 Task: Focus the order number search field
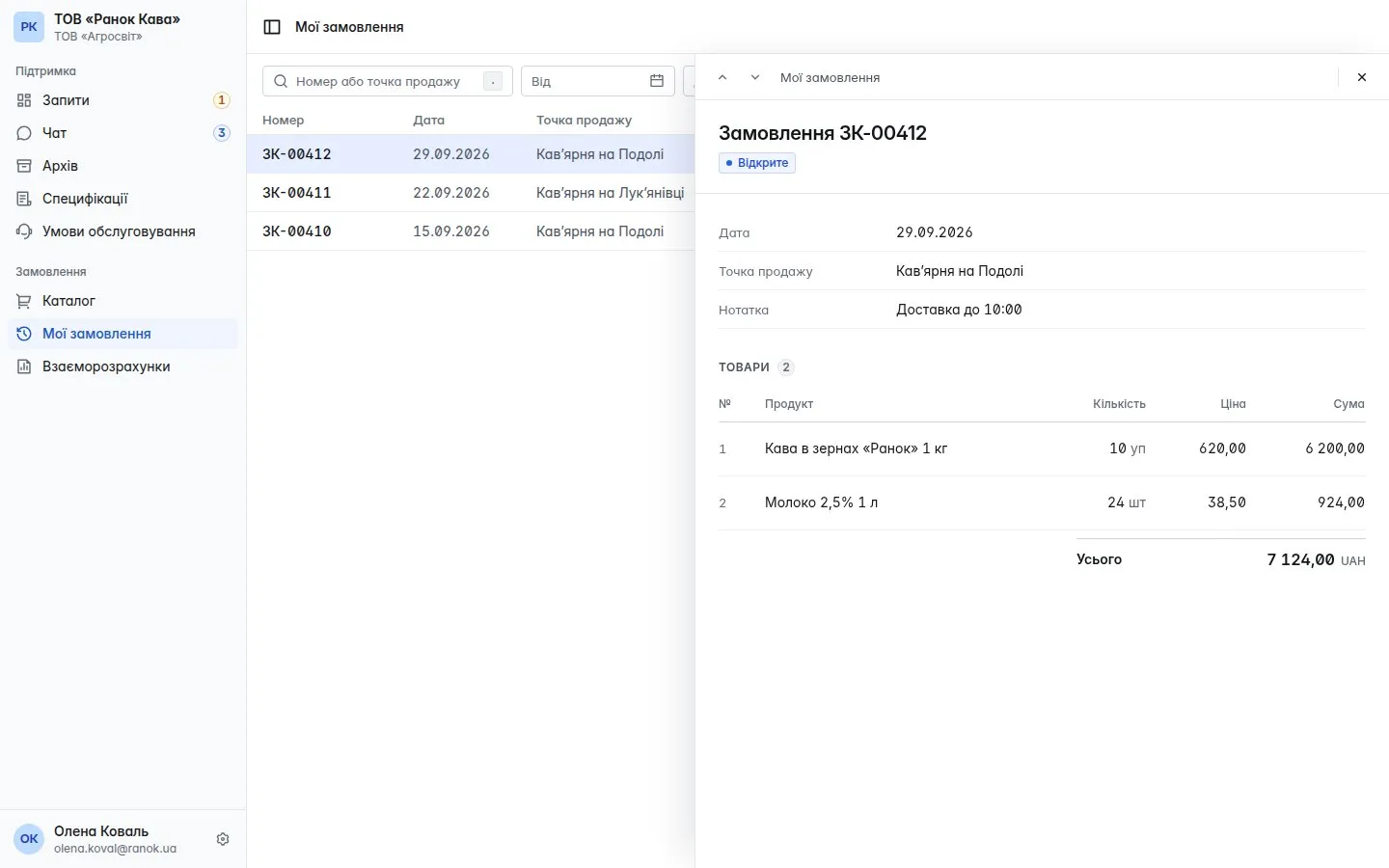click(x=388, y=81)
